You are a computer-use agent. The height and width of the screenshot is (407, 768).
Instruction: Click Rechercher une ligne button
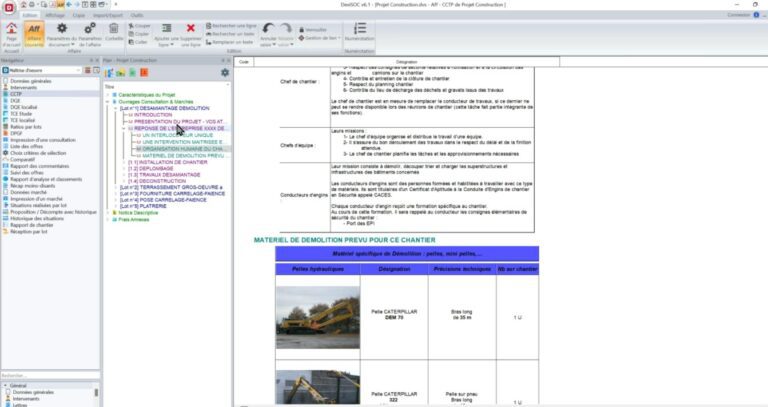231,24
